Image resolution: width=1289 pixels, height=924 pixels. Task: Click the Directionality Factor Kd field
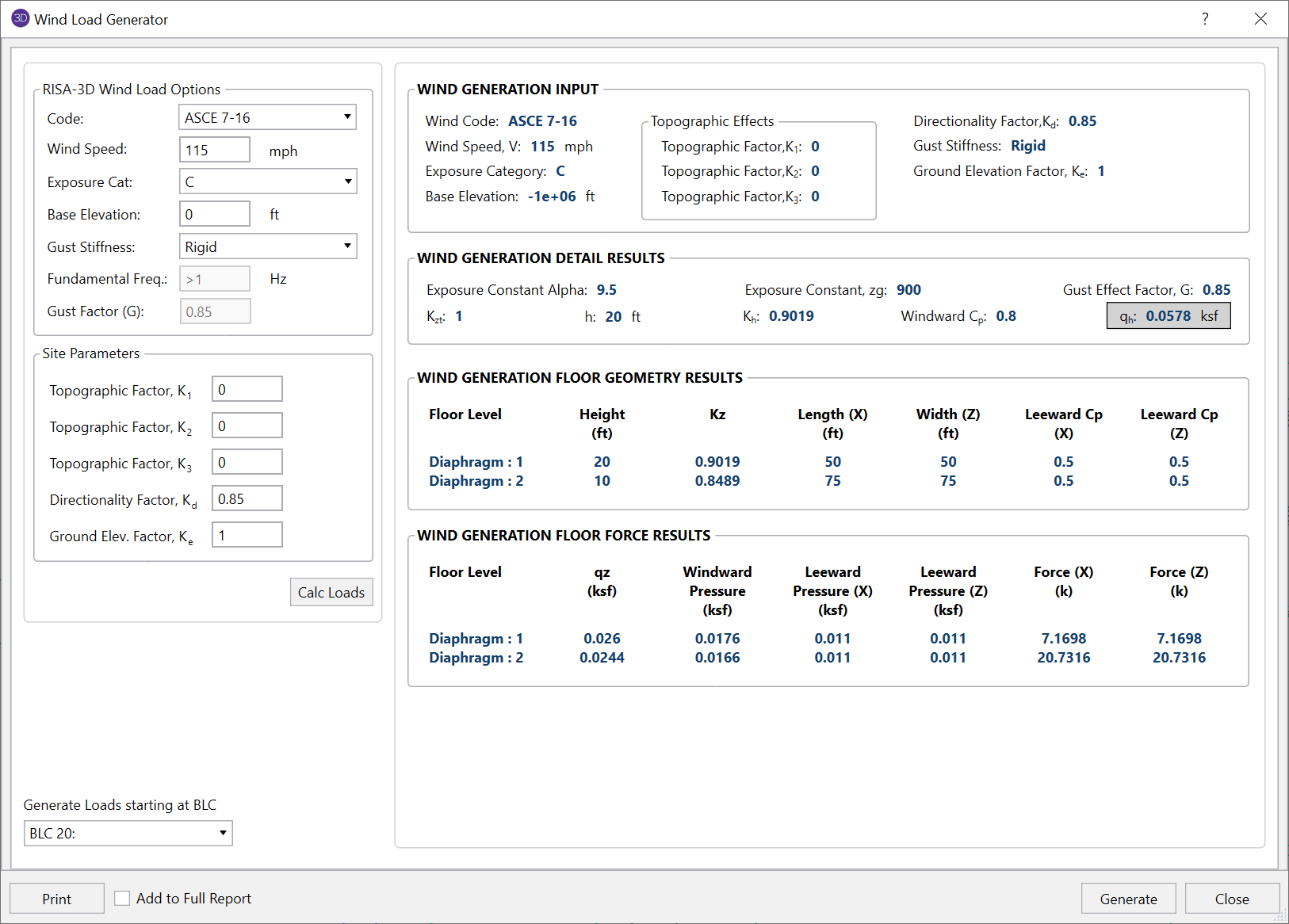click(247, 498)
